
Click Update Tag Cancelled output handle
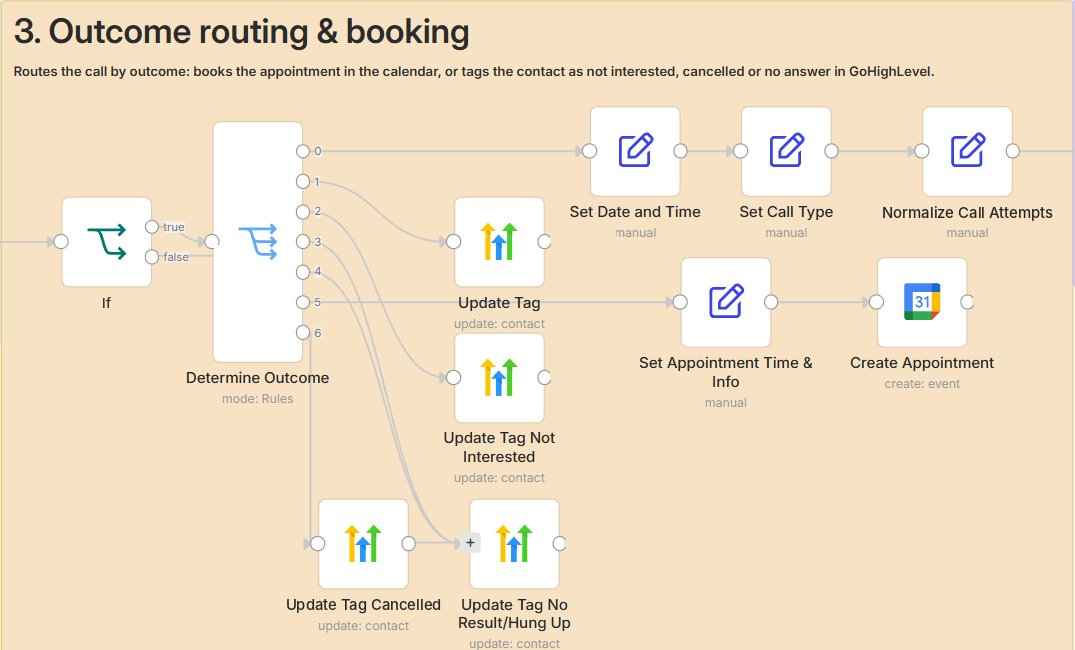(409, 544)
